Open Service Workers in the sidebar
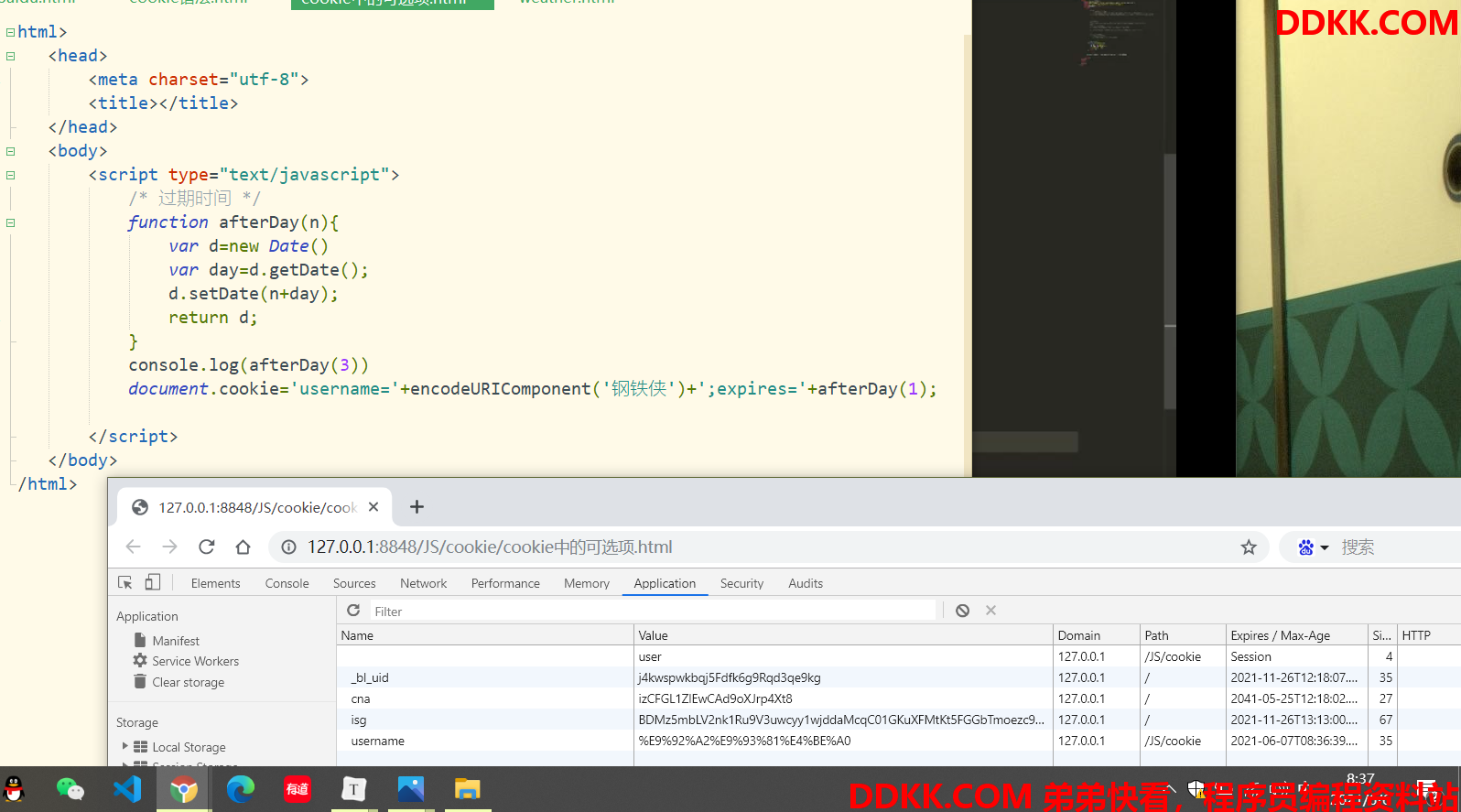Viewport: 1461px width, 812px height. click(195, 661)
